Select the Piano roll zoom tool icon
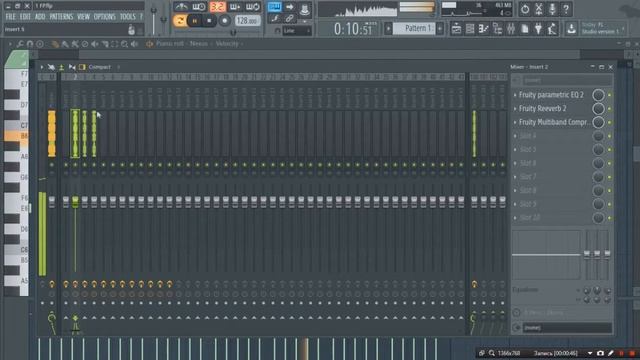Screen dimensions: 640x360 124,44
